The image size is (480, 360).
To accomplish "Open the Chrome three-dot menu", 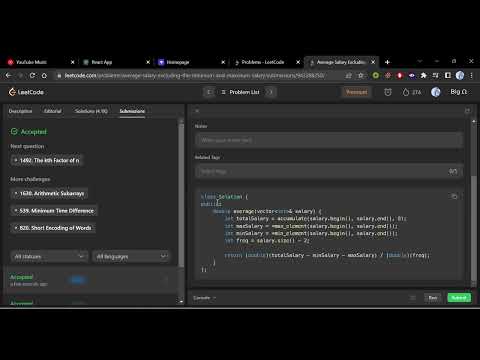I will point(471,76).
